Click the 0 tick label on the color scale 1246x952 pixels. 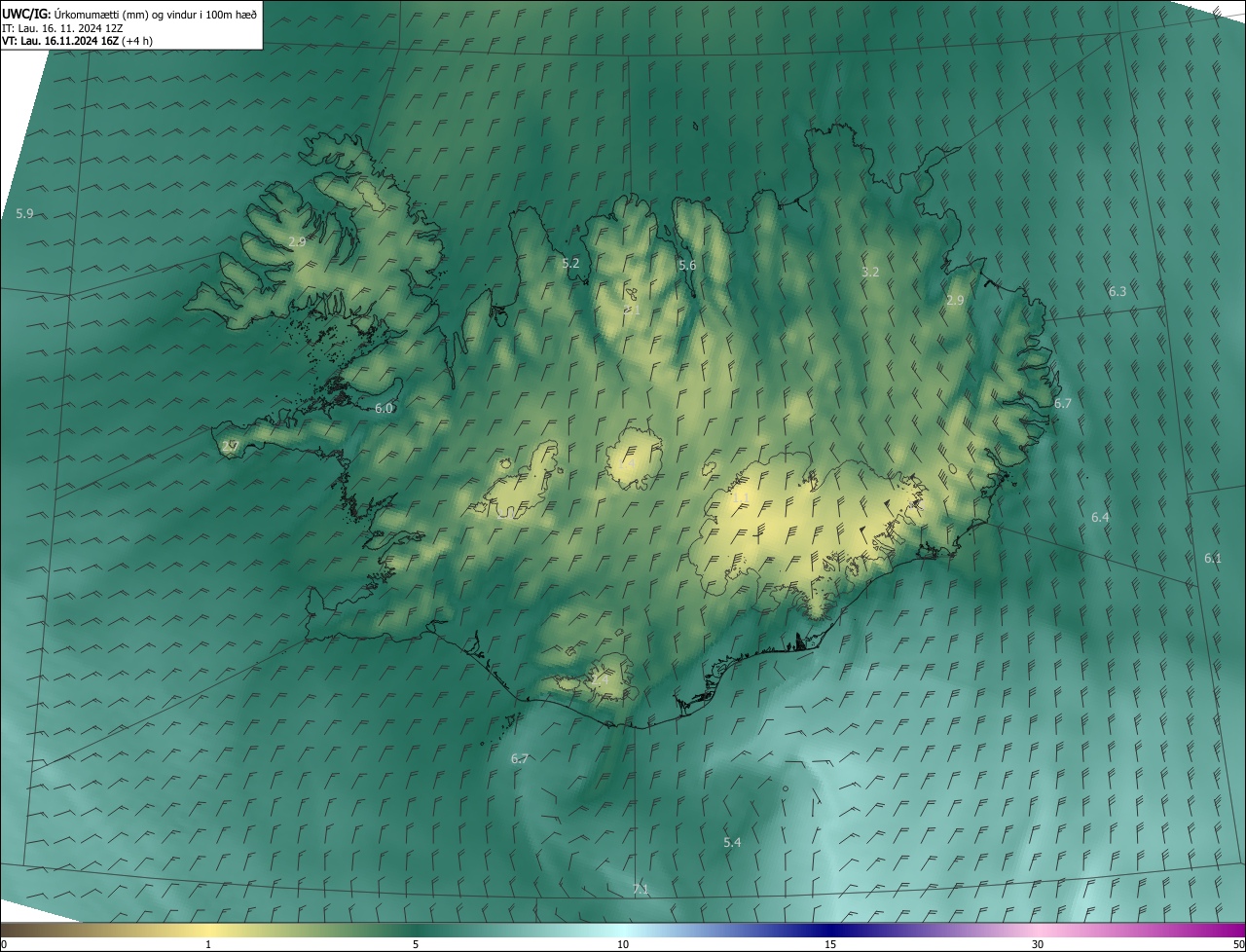pyautogui.click(x=3, y=944)
